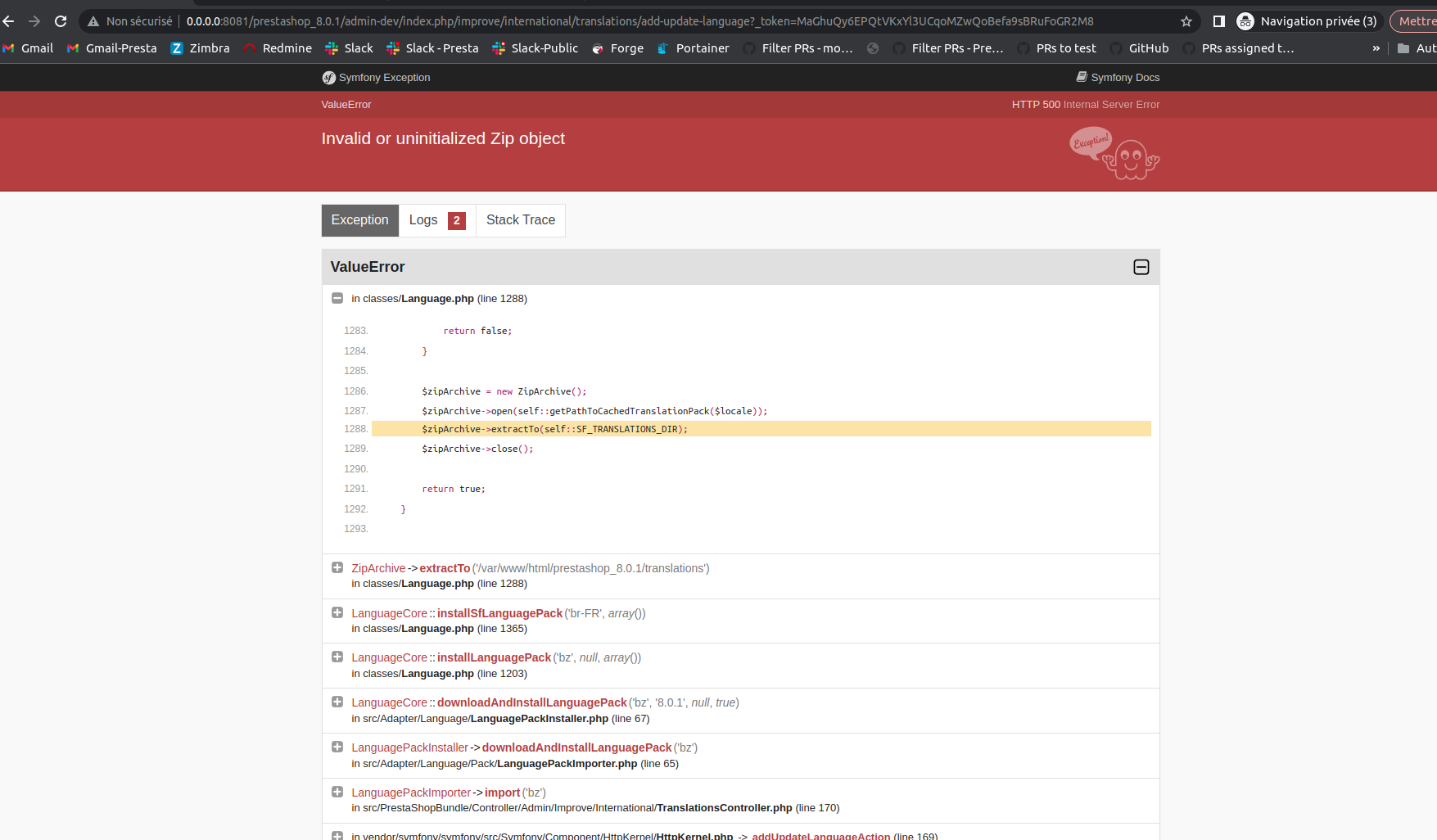Open the Stack Trace tab
The height and width of the screenshot is (840, 1437).
[520, 219]
